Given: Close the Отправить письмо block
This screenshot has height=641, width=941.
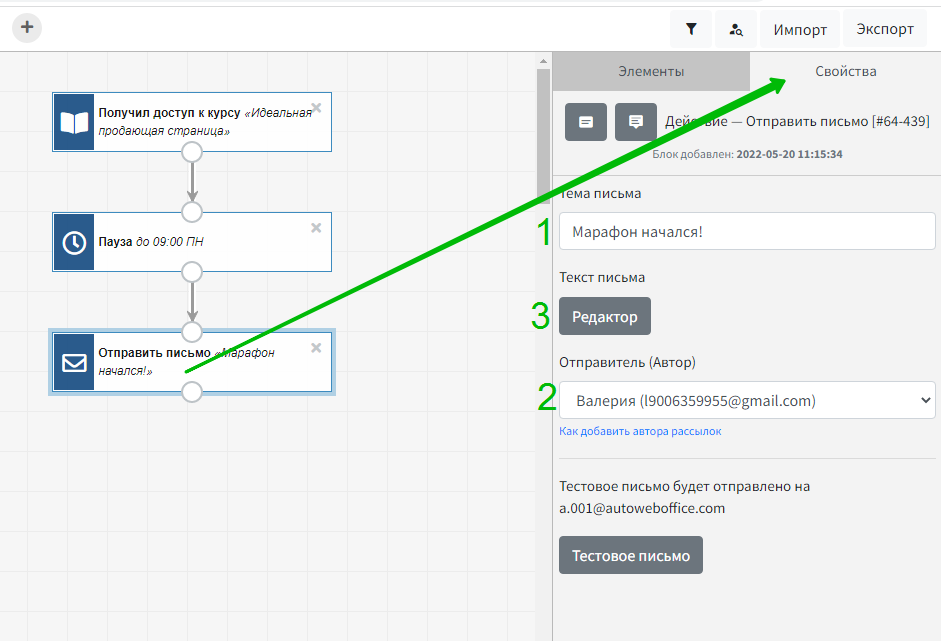Looking at the screenshot, I should tap(316, 348).
